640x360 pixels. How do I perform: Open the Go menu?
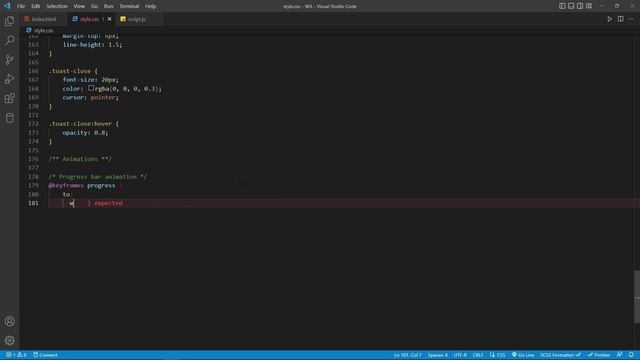(x=94, y=6)
